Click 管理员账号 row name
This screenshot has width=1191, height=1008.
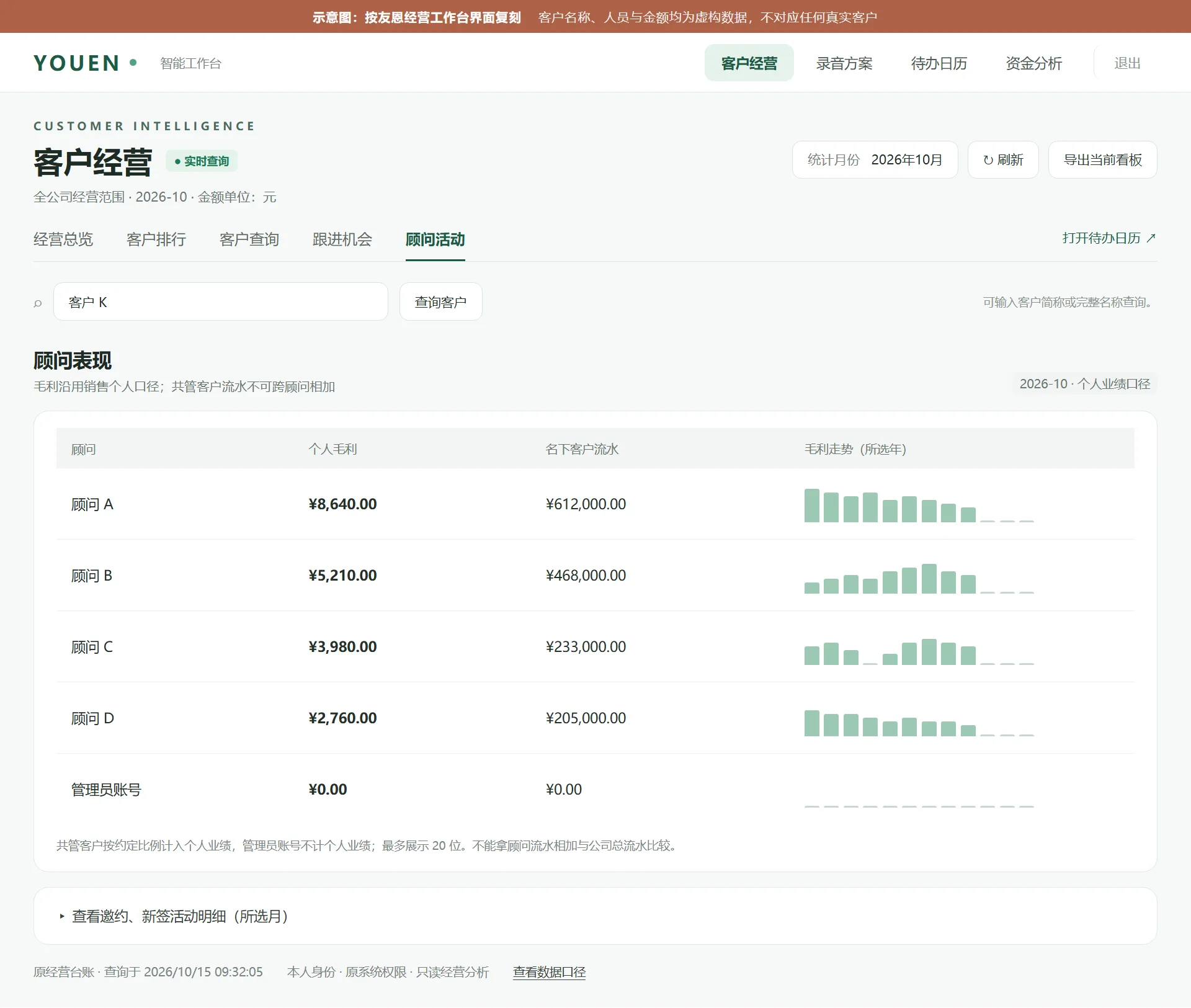106,790
